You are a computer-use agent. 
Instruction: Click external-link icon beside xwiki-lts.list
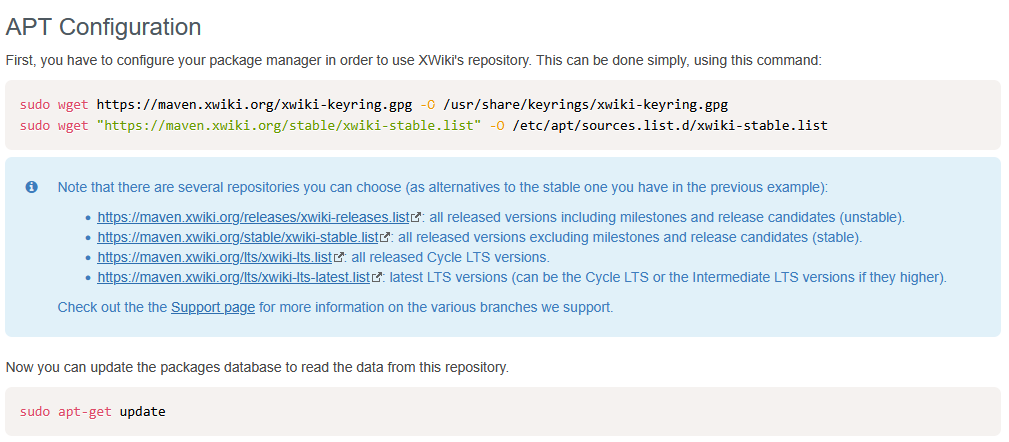[x=340, y=258]
